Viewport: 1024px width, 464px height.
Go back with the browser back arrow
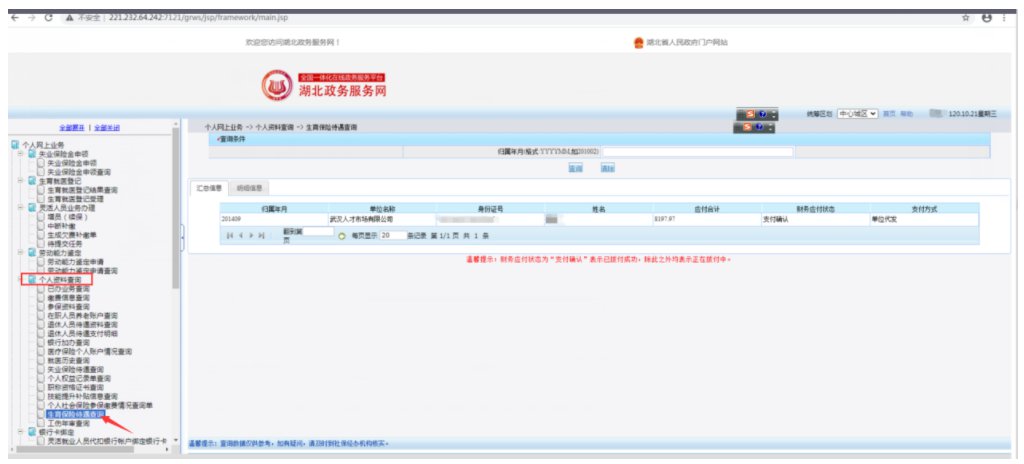tap(14, 18)
